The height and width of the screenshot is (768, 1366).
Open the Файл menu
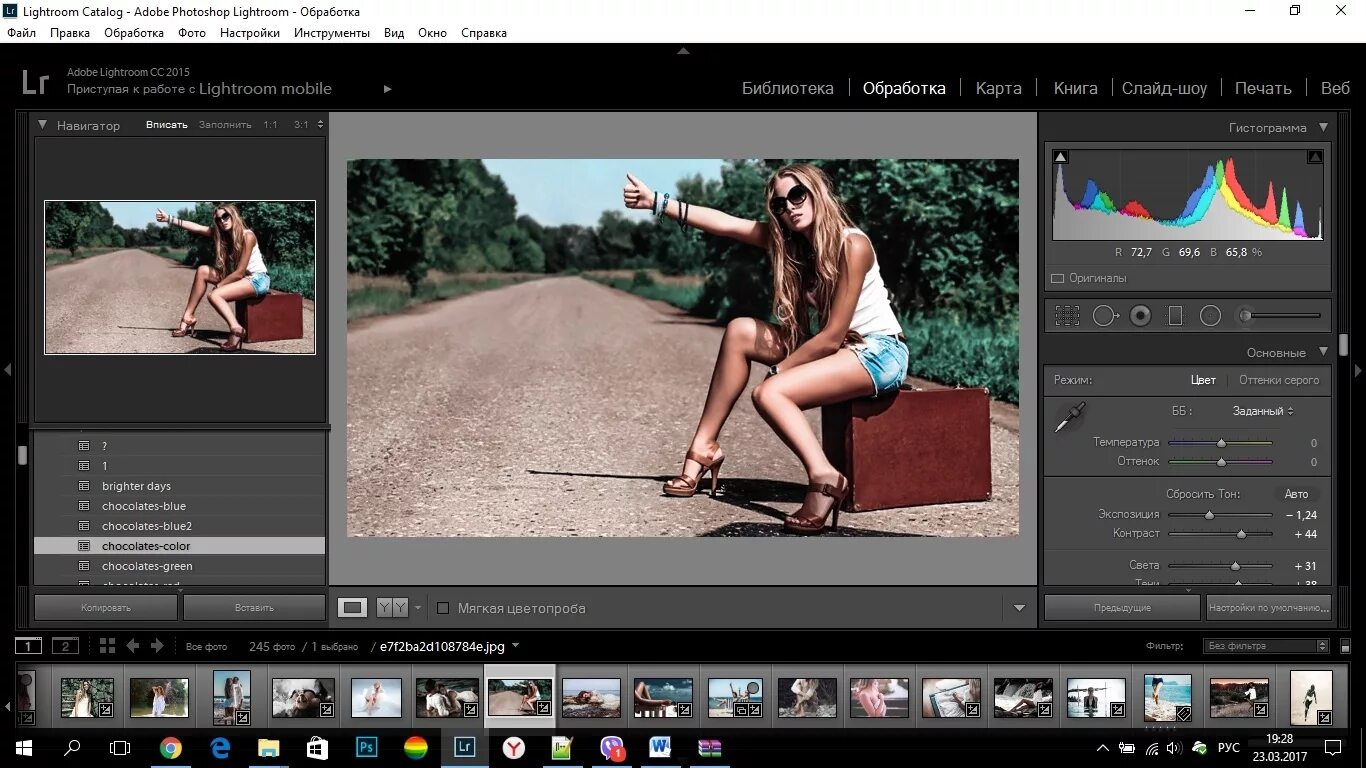[21, 33]
